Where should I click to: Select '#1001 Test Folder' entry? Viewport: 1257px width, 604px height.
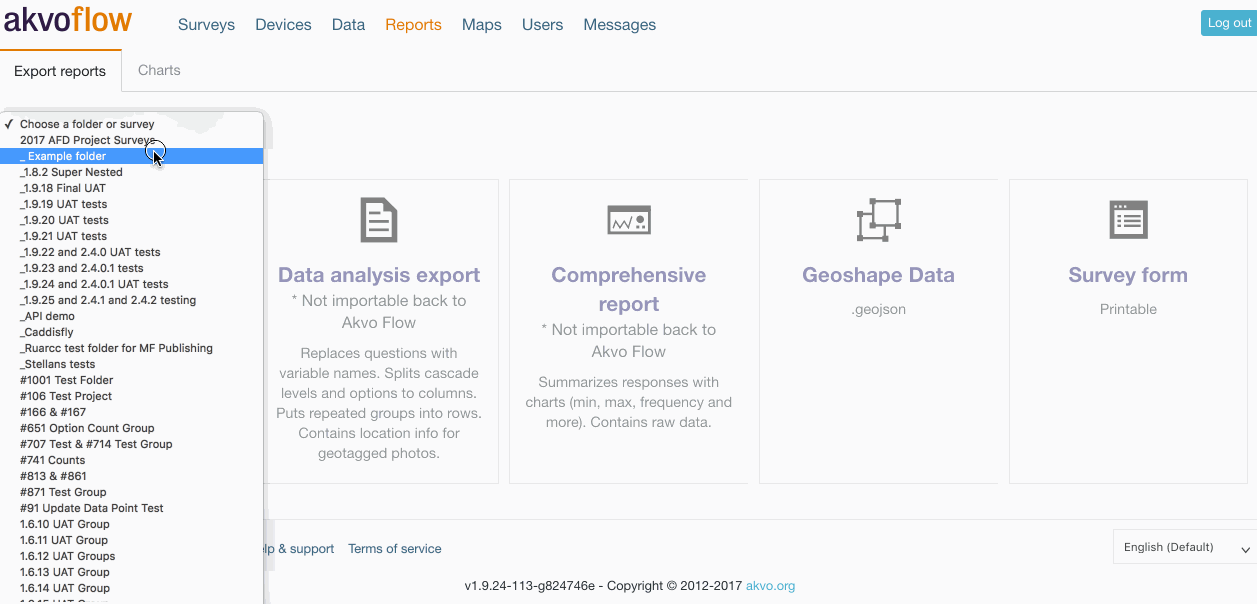point(132,380)
